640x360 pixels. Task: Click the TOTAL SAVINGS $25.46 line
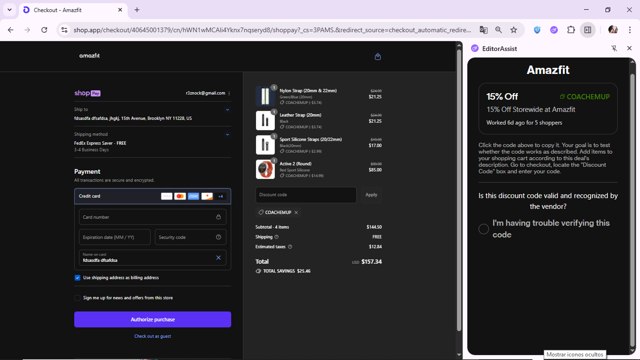283,271
